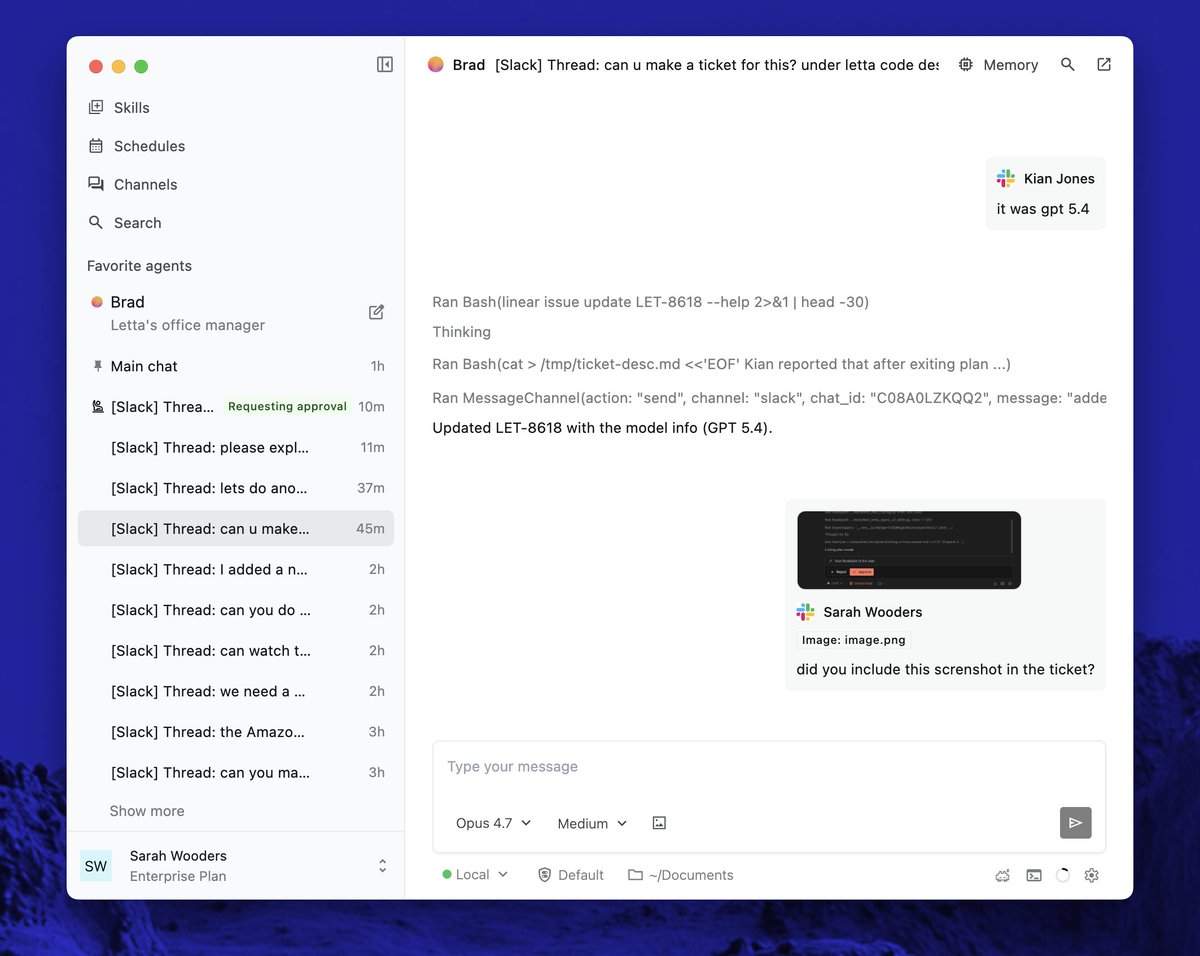
Task: Click the send message button
Action: pyautogui.click(x=1076, y=823)
